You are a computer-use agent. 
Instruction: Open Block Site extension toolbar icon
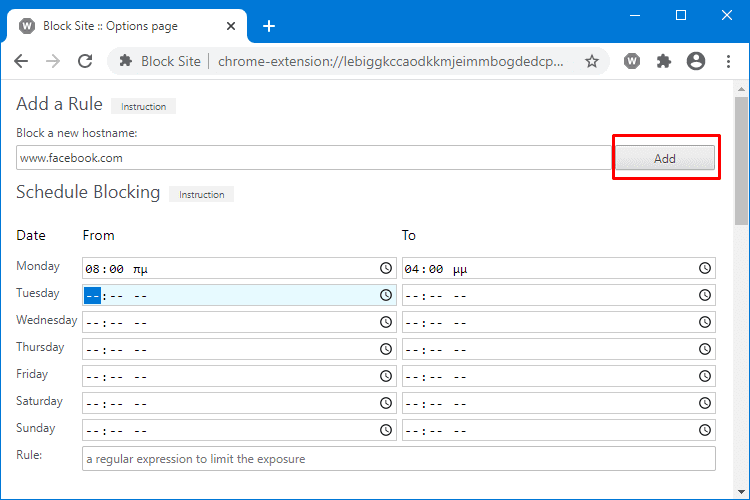point(632,61)
